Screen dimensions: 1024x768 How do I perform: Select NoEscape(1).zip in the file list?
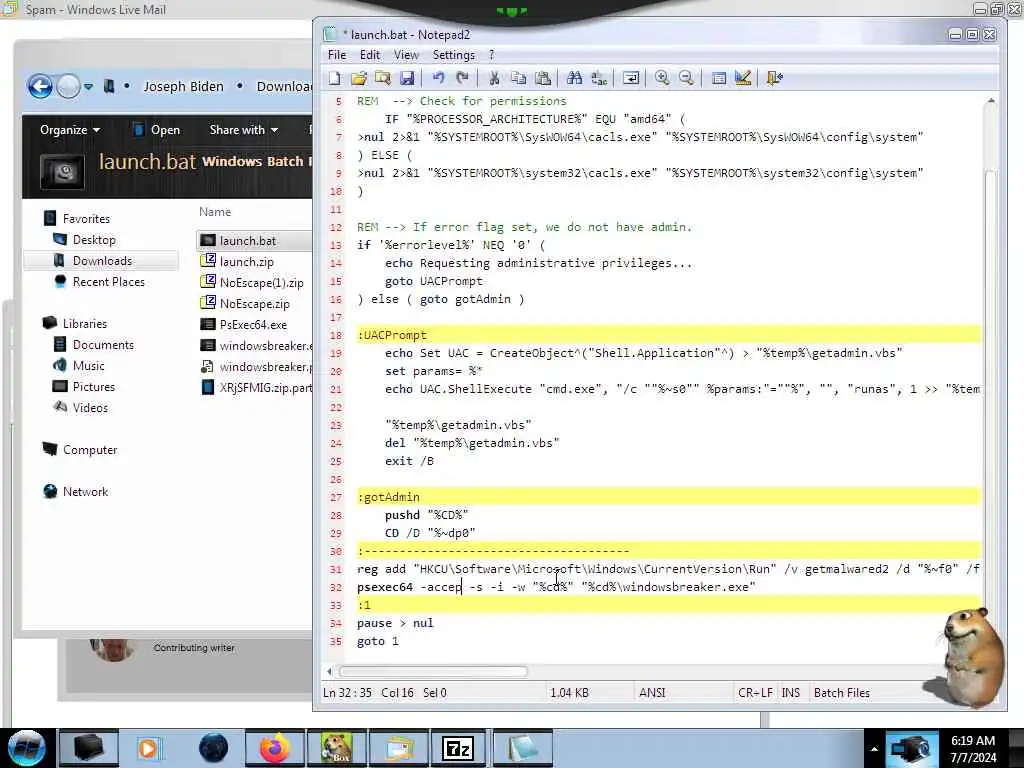click(262, 283)
